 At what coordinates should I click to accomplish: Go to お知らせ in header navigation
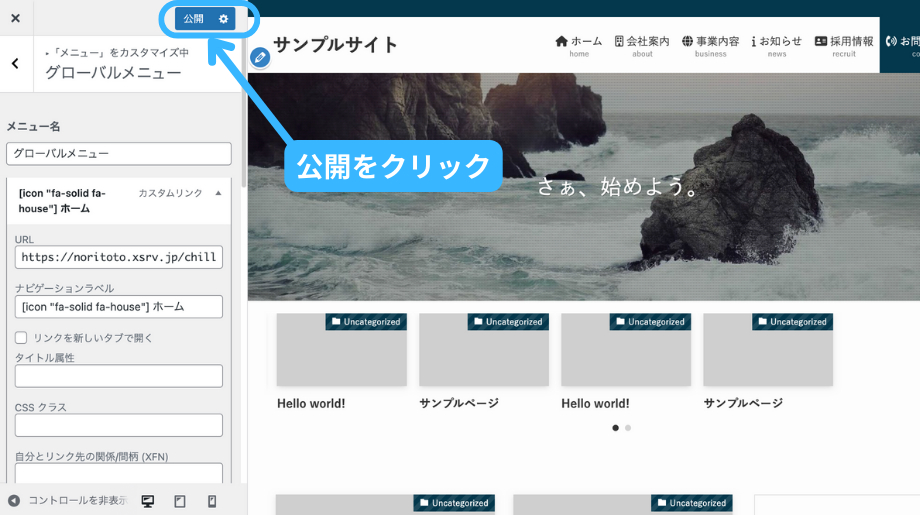pyautogui.click(x=777, y=45)
